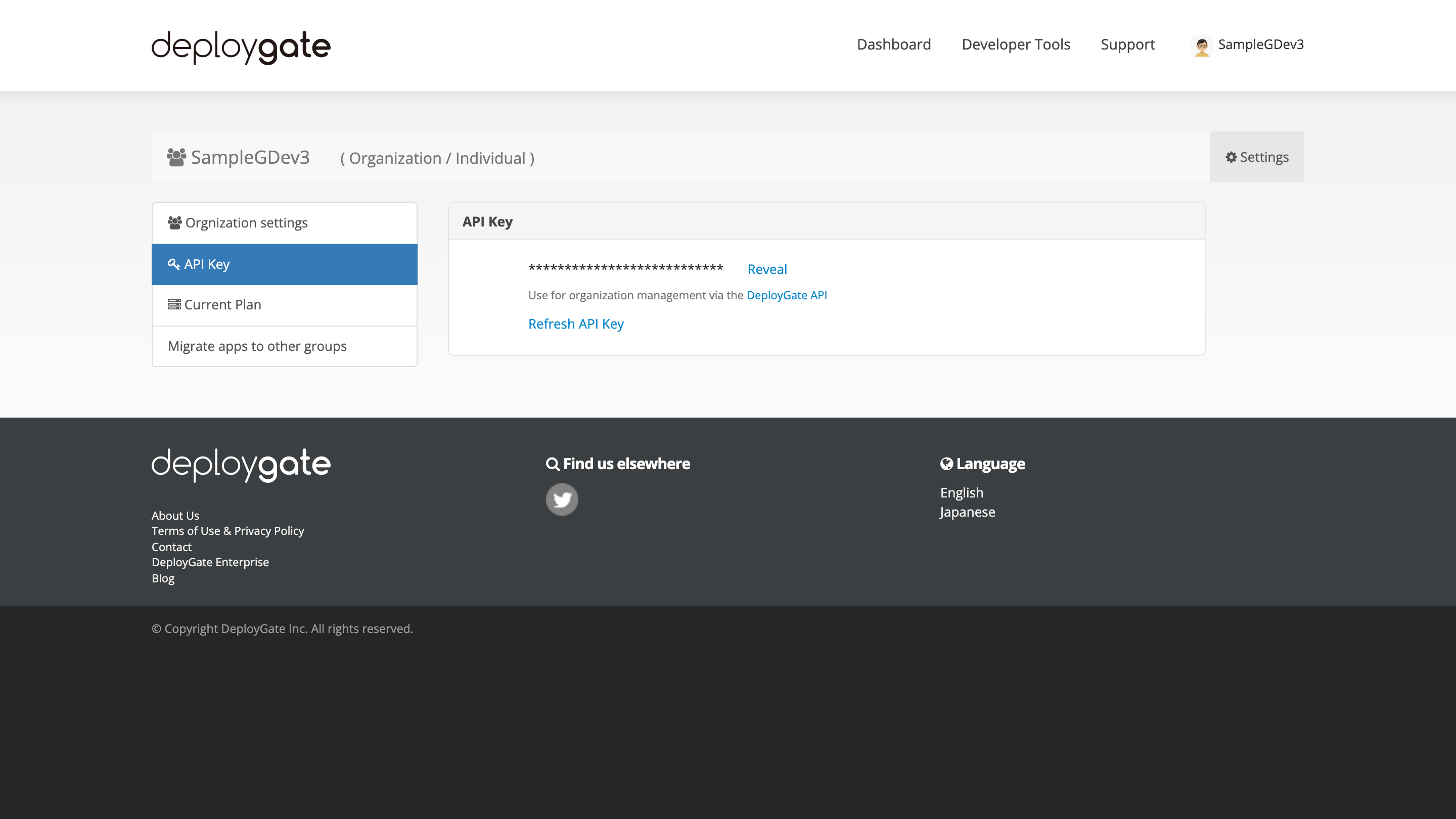1456x819 pixels.
Task: Open the SampleGDev3 account menu
Action: (x=1260, y=44)
